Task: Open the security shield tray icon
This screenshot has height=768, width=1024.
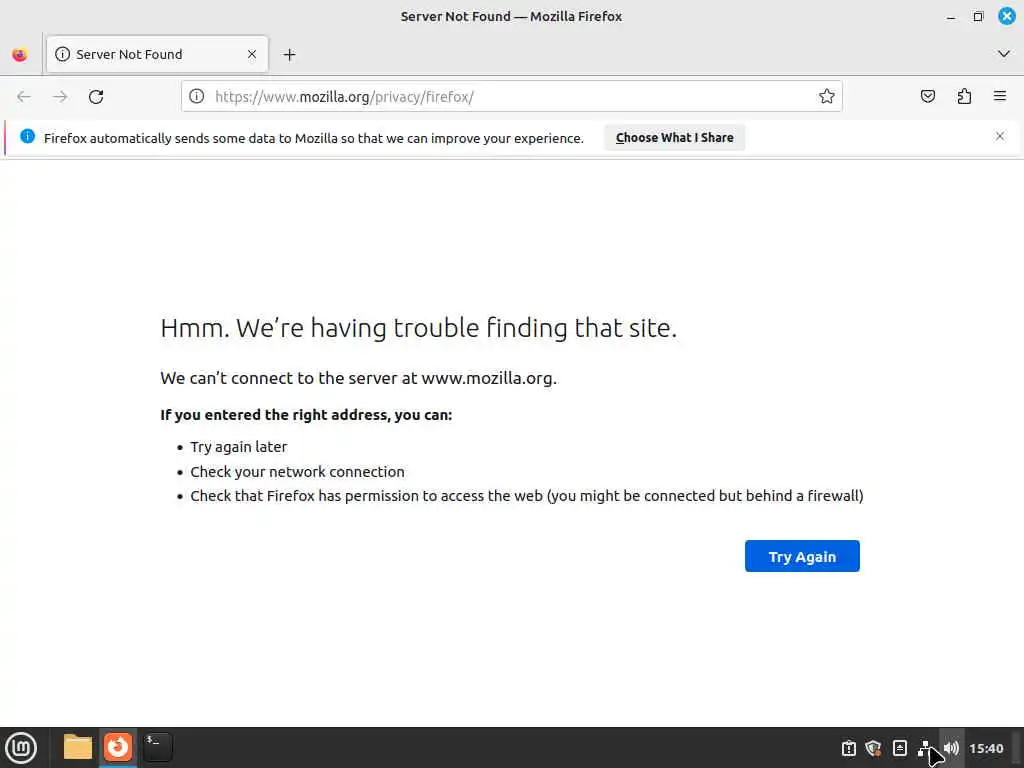Action: tap(873, 748)
